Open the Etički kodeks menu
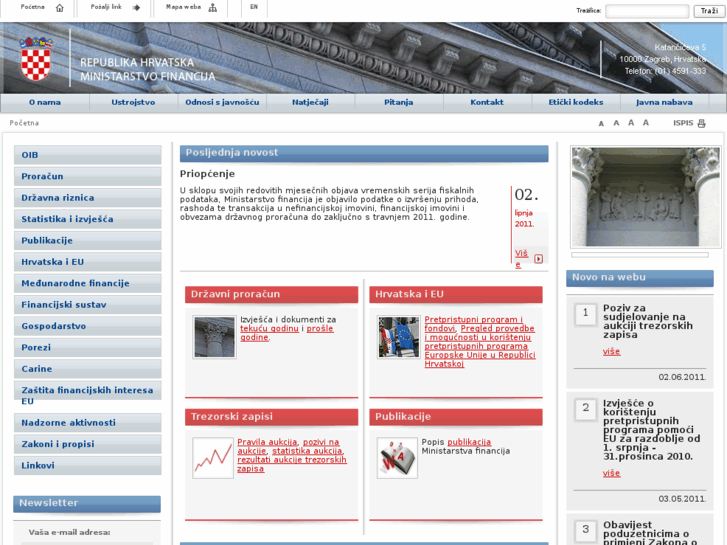 (576, 103)
